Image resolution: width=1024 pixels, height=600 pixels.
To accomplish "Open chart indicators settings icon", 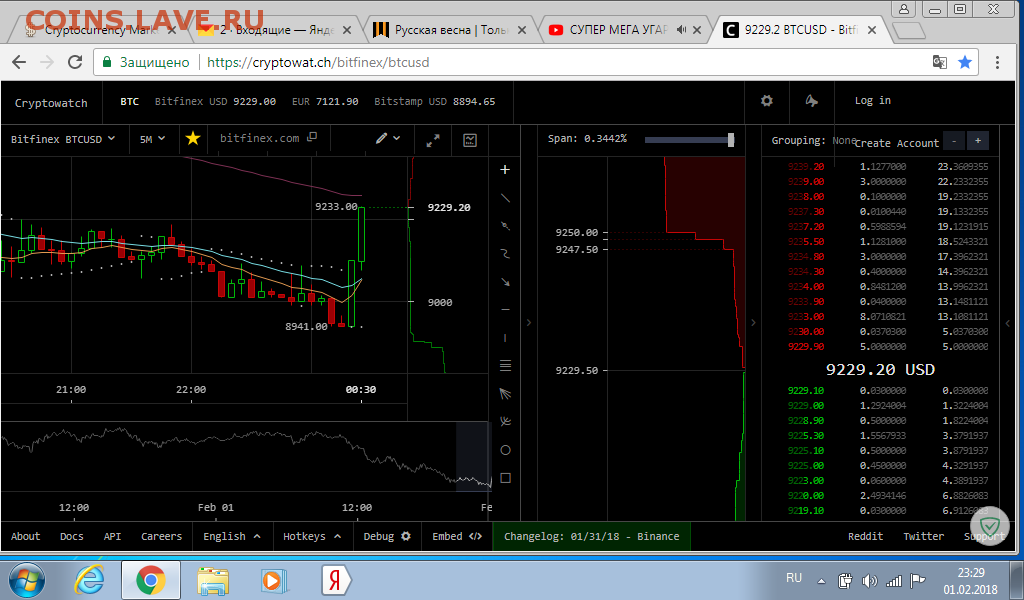I will click(470, 140).
